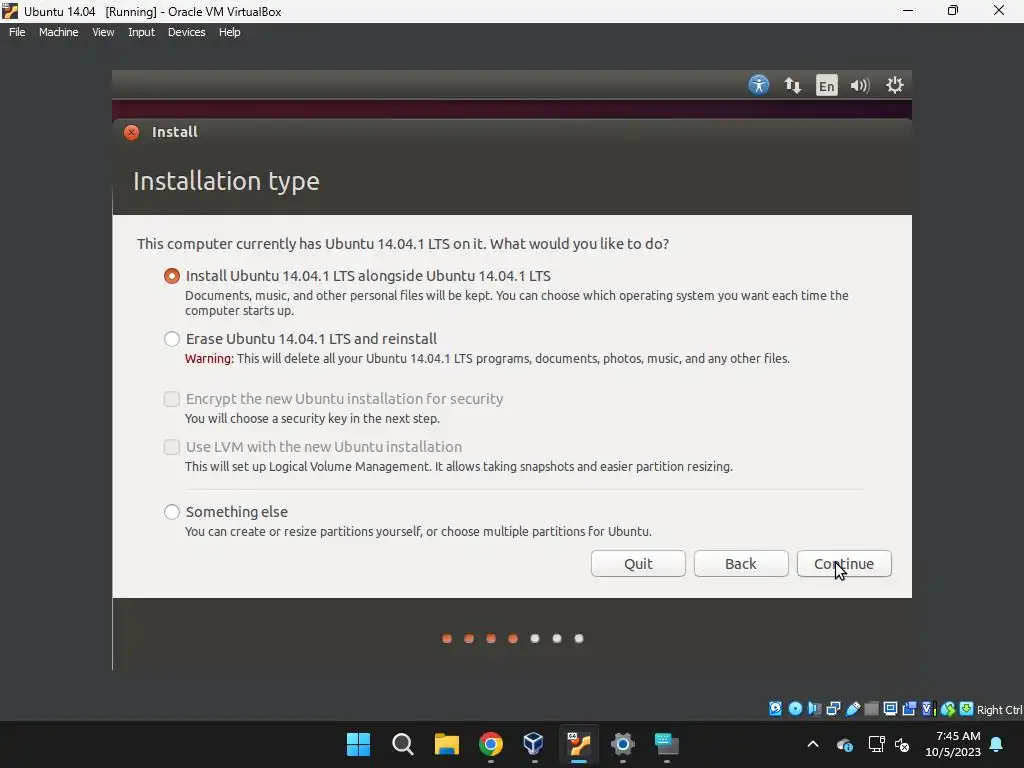Open the on-screen keyboard taskbar app
Image resolution: width=1024 pixels, height=768 pixels.
click(667, 744)
